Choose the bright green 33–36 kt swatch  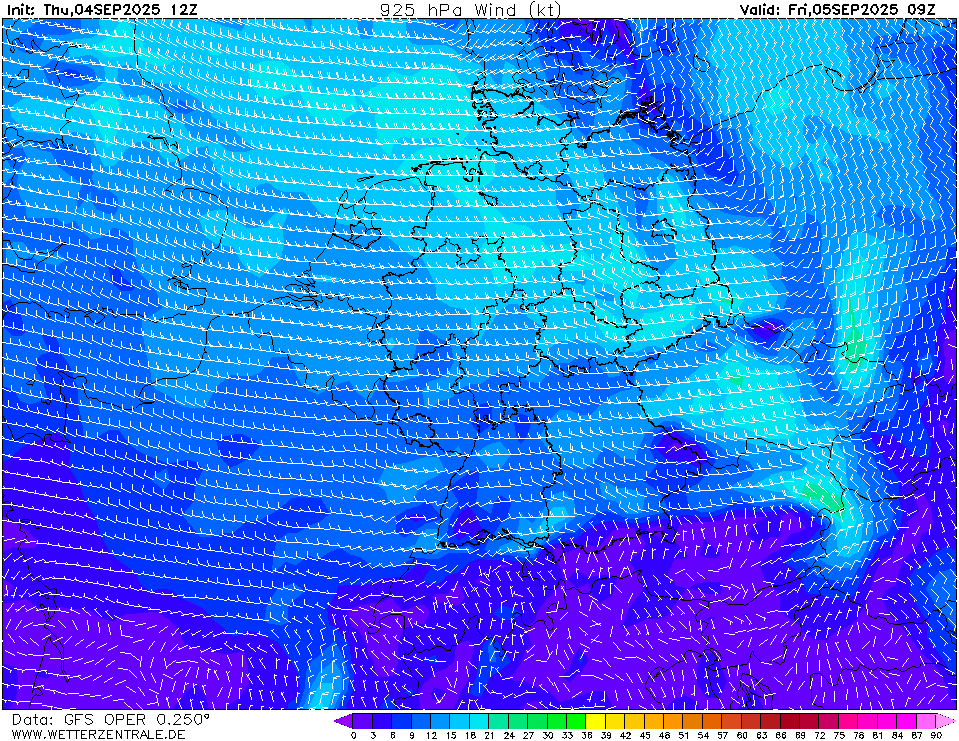(x=576, y=721)
